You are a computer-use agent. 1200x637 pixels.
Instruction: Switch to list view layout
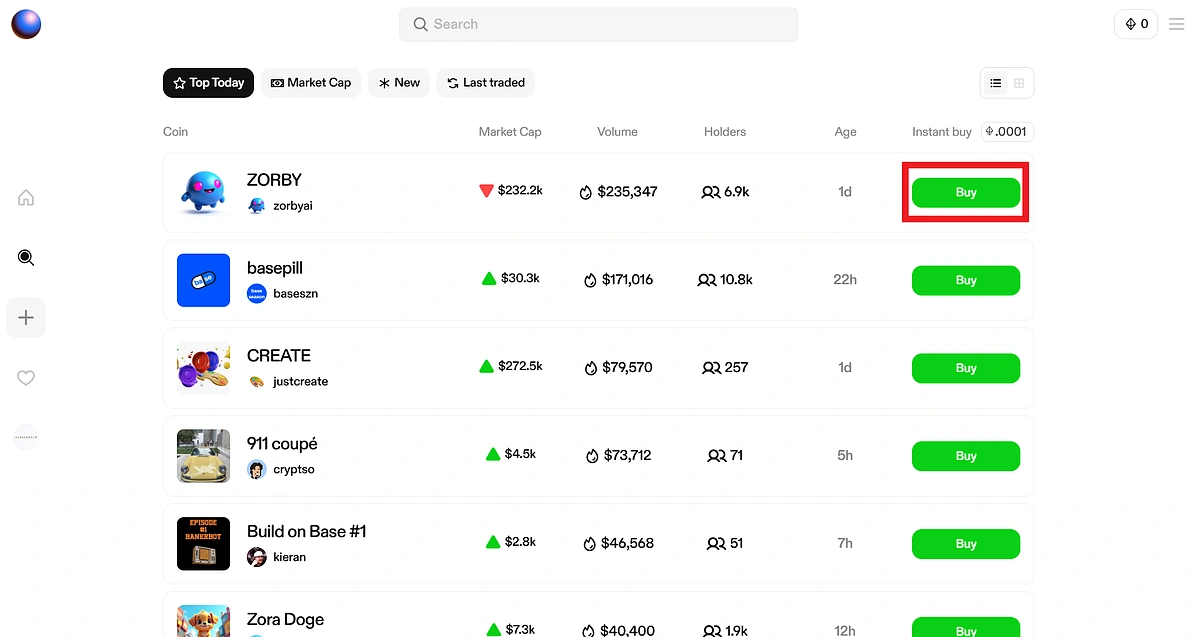(x=996, y=83)
